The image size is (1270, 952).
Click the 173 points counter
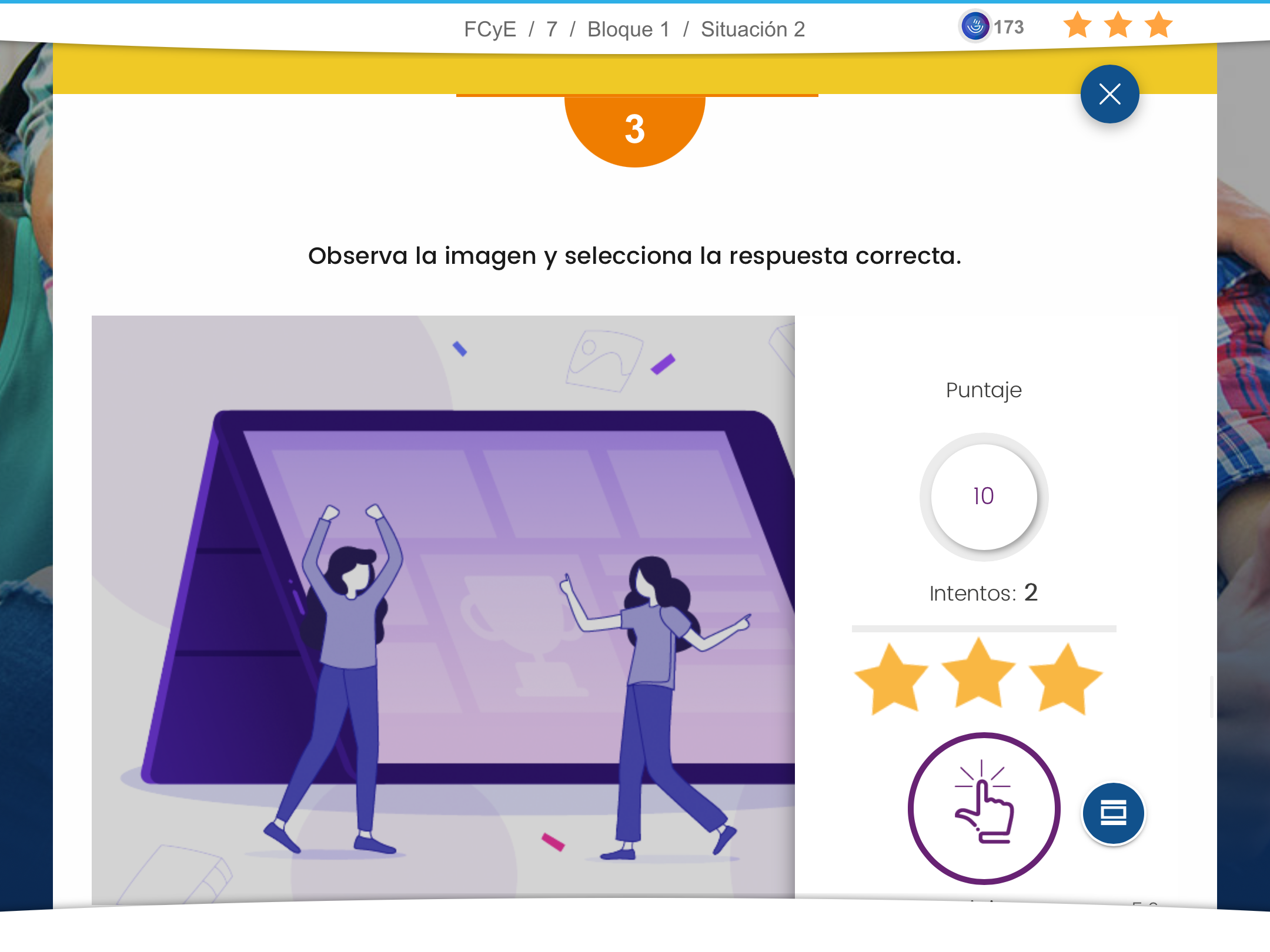[1008, 27]
